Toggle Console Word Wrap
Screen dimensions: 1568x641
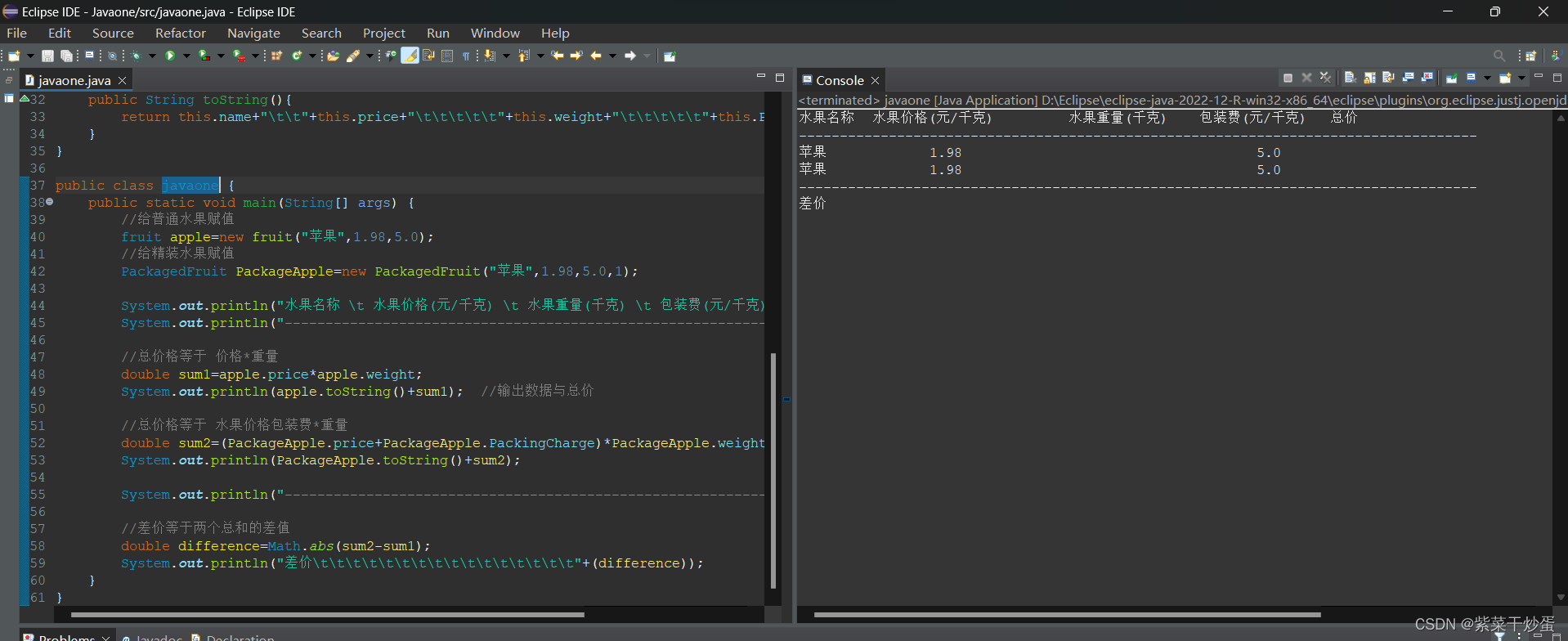point(1388,78)
